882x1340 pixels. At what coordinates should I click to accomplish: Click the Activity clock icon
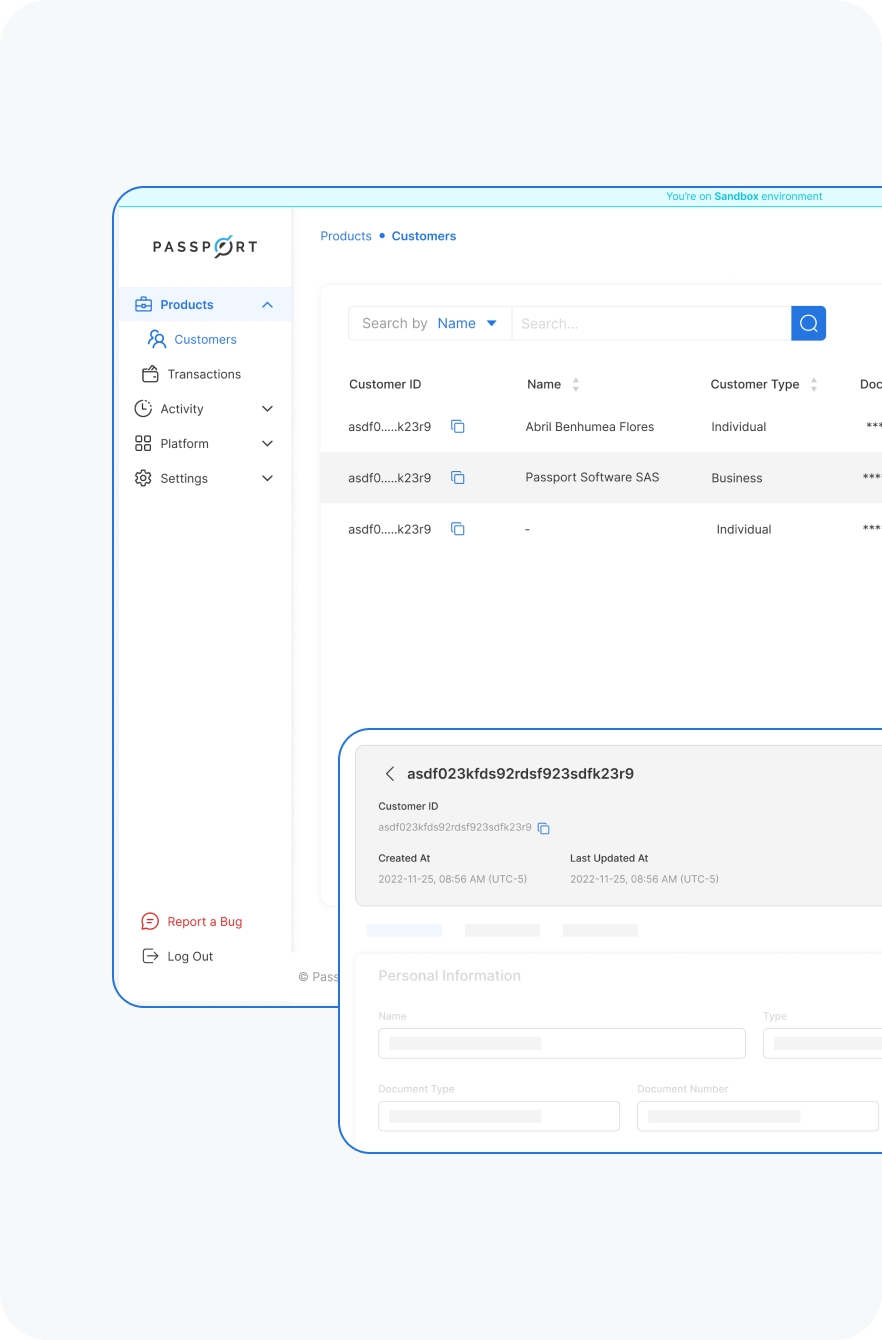pyautogui.click(x=143, y=408)
